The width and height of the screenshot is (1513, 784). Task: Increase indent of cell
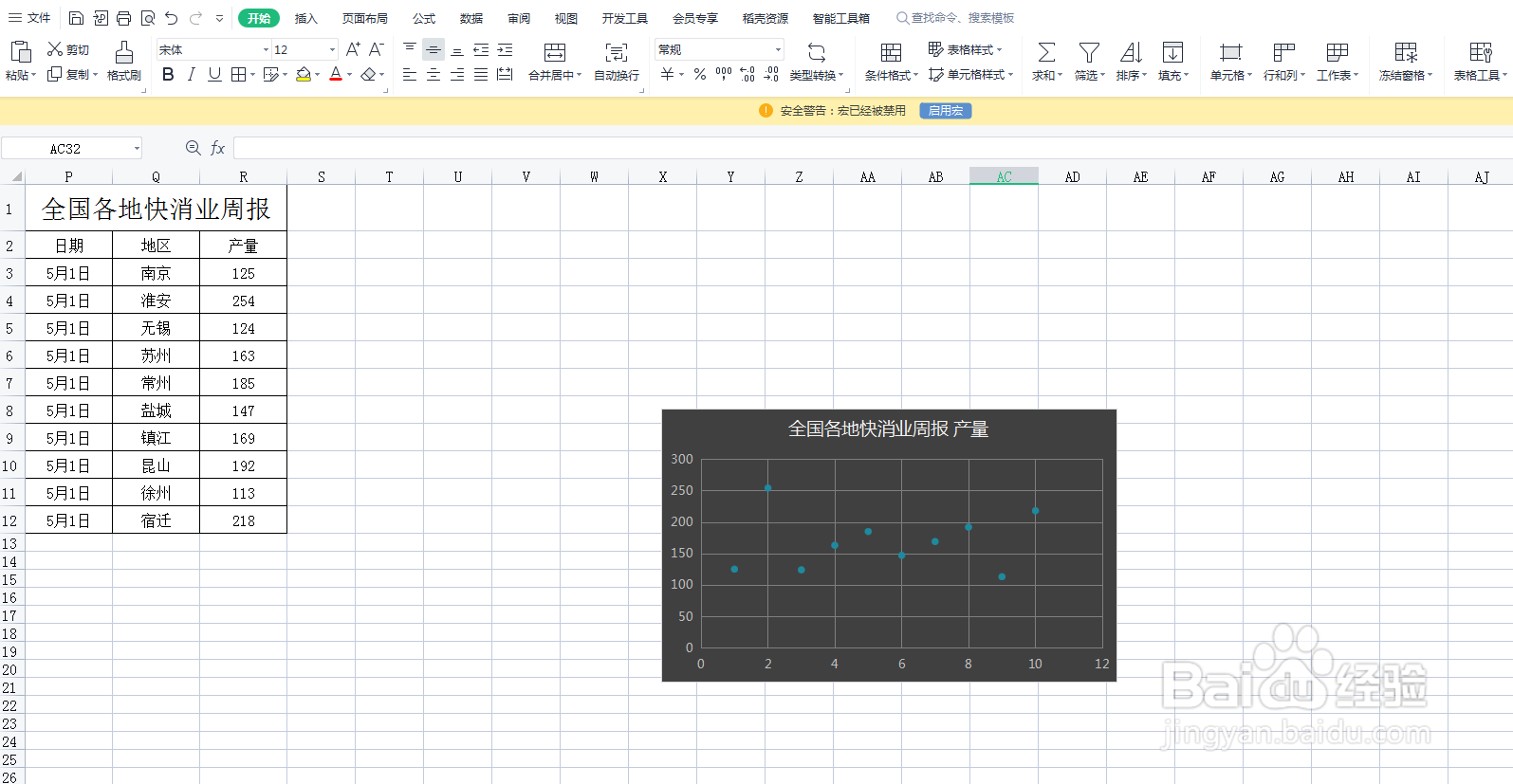505,49
